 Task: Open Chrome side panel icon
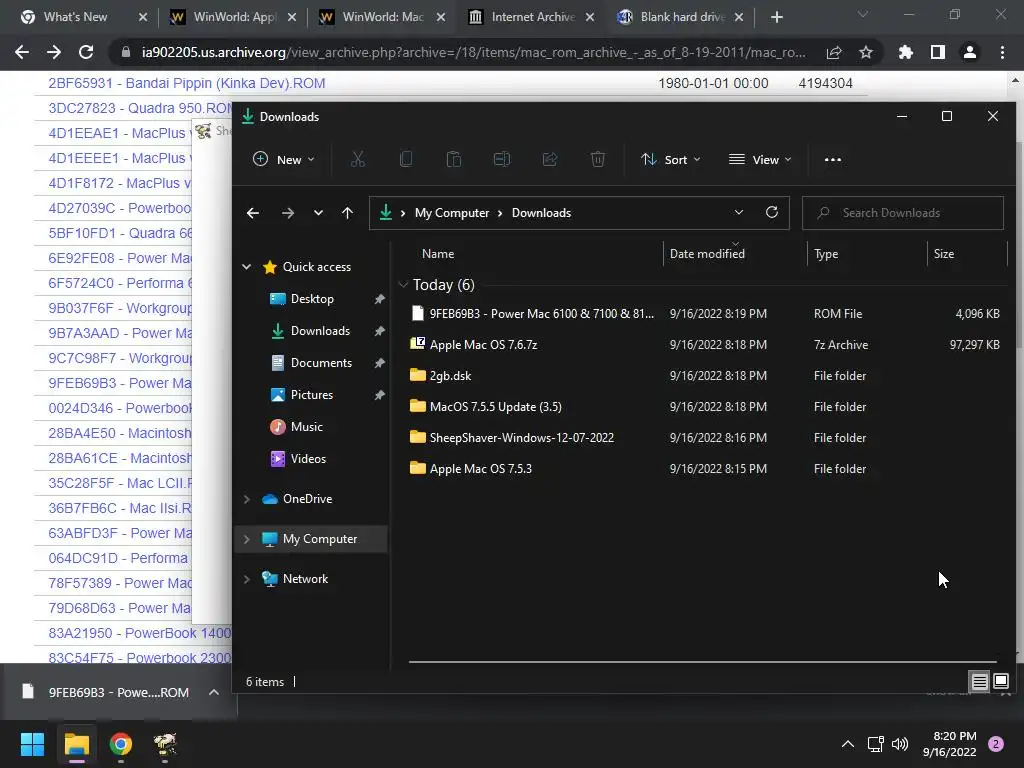[938, 52]
